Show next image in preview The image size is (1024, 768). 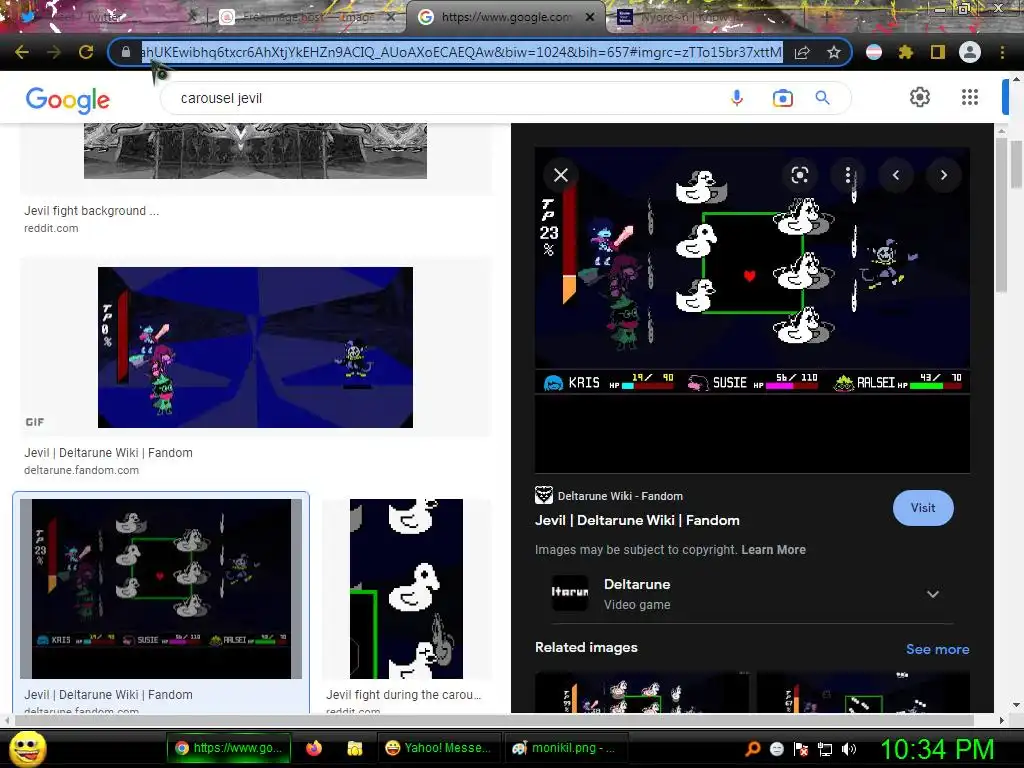pyautogui.click(x=944, y=175)
